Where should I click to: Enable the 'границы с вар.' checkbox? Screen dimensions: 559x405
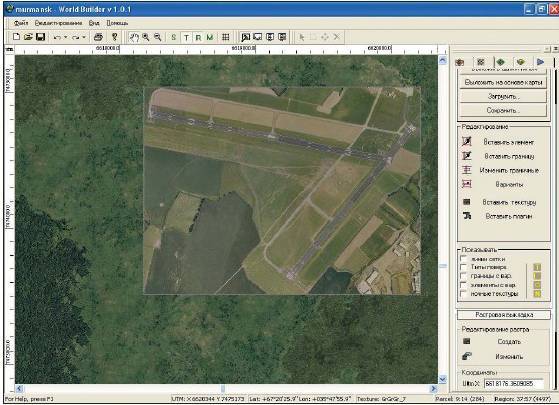coord(463,276)
